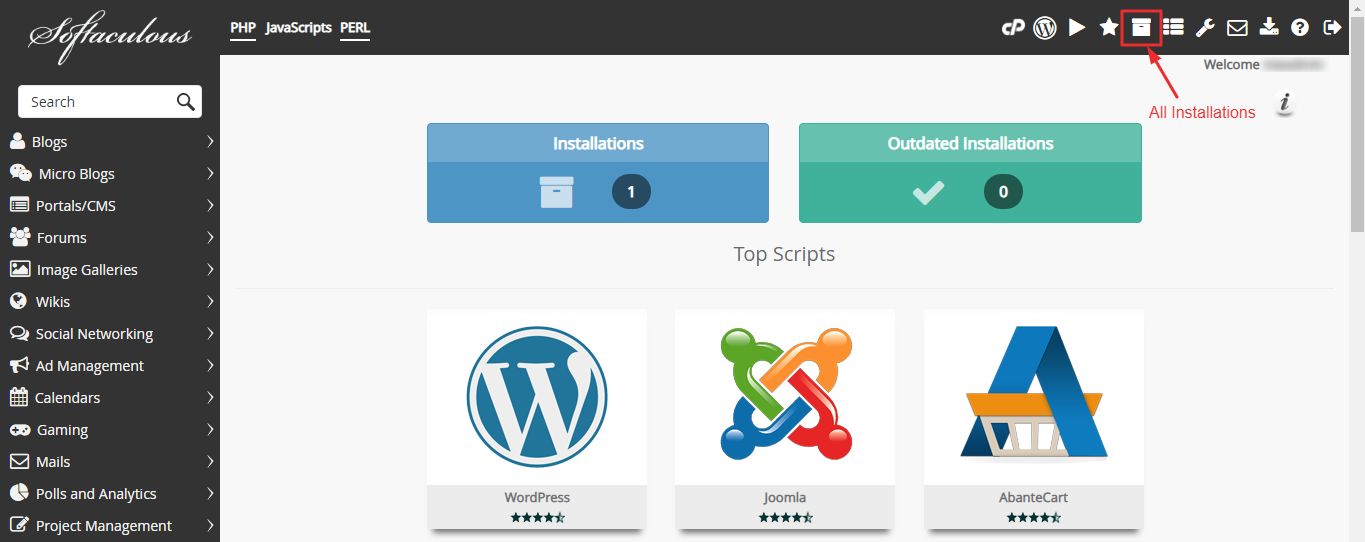The image size is (1365, 542).
Task: Expand the Forums sidebar category
Action: pyautogui.click(x=110, y=238)
